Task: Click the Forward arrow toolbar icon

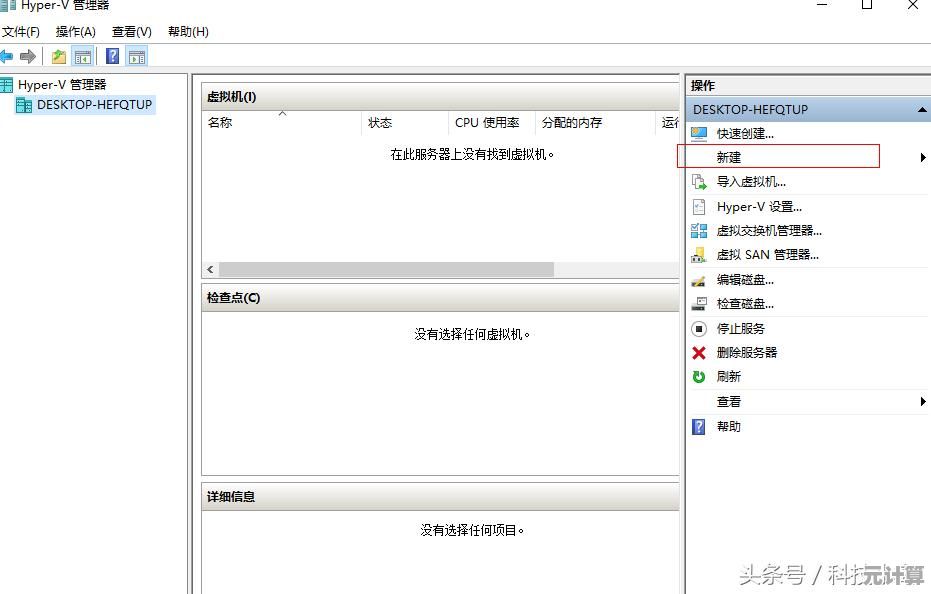Action: pyautogui.click(x=27, y=56)
